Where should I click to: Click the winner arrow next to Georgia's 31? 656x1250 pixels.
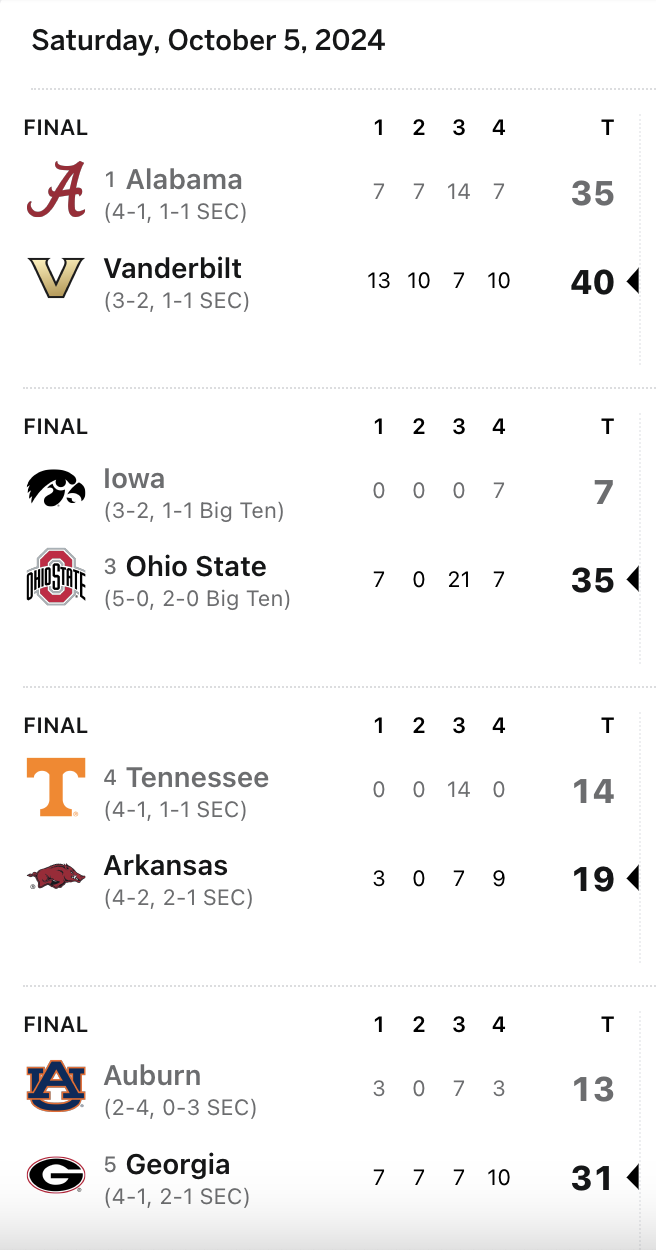coord(632,1178)
